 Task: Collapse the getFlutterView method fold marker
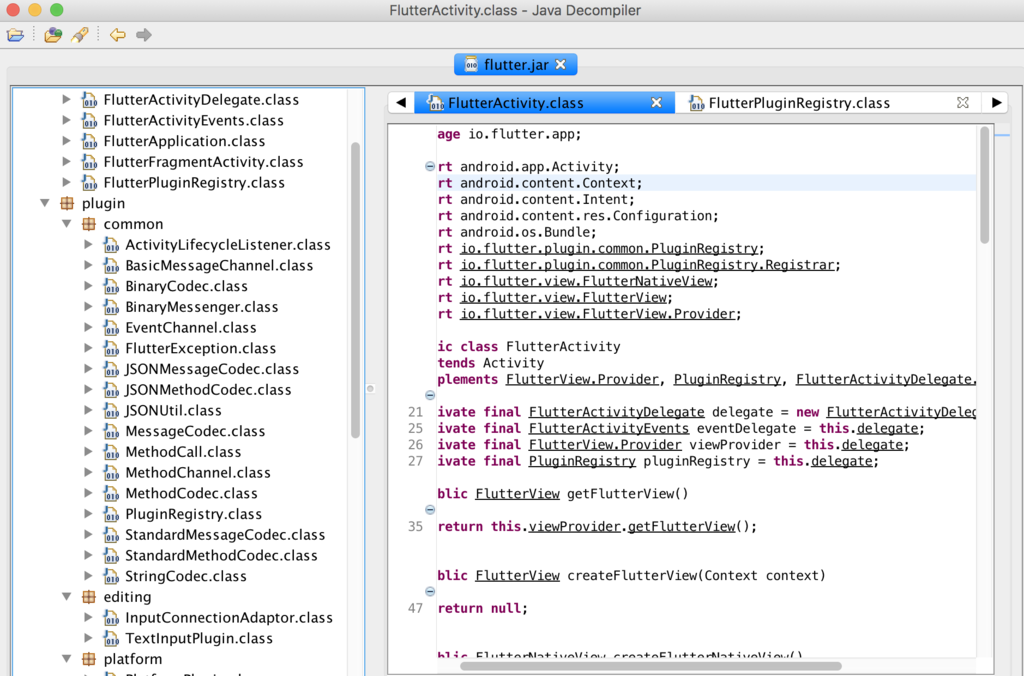click(430, 509)
